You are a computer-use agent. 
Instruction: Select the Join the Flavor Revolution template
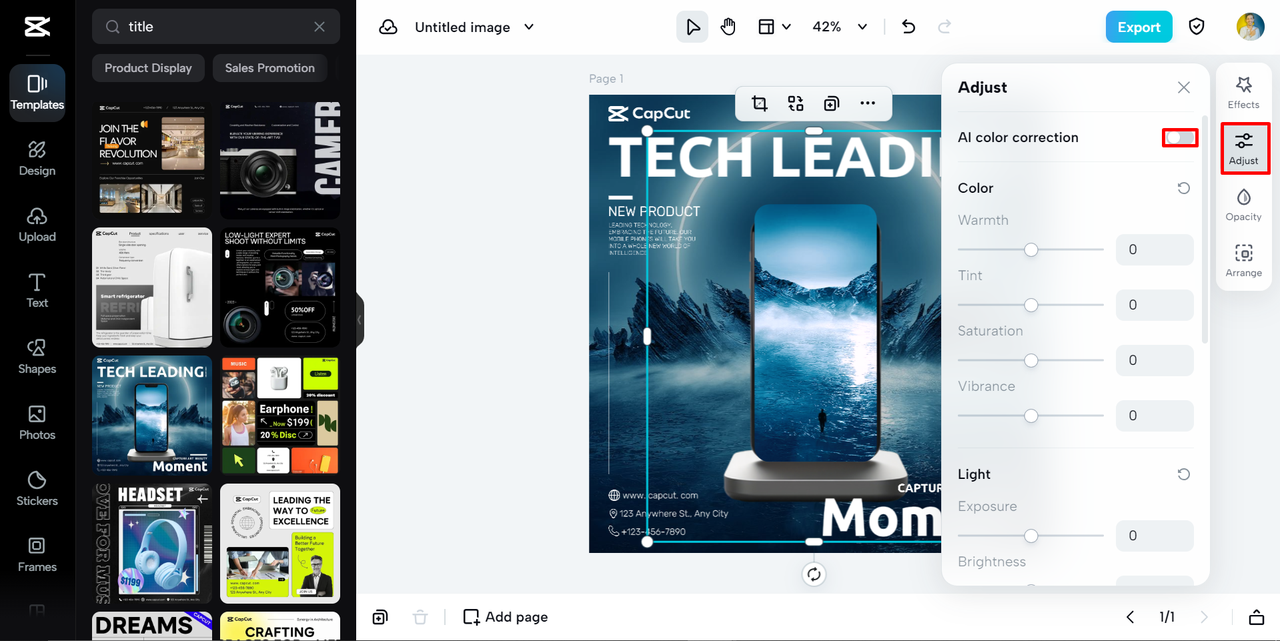coord(152,159)
